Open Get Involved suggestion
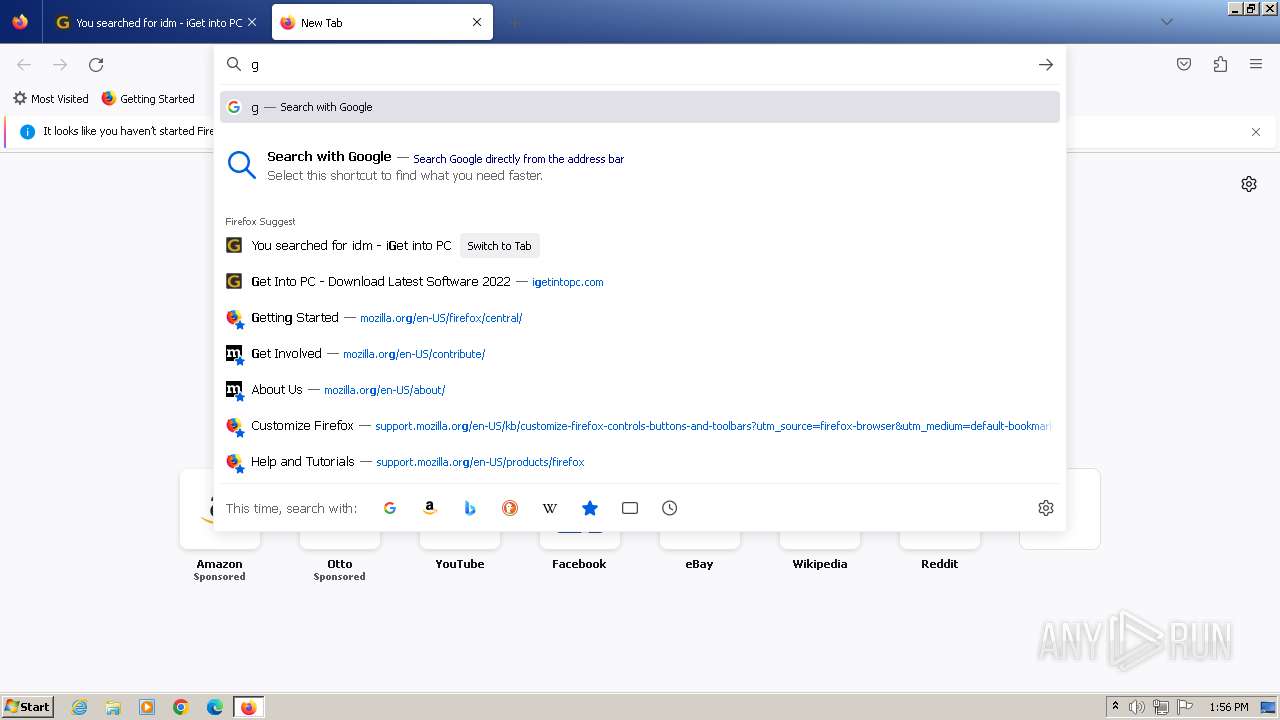The height and width of the screenshot is (720, 1280). point(640,354)
